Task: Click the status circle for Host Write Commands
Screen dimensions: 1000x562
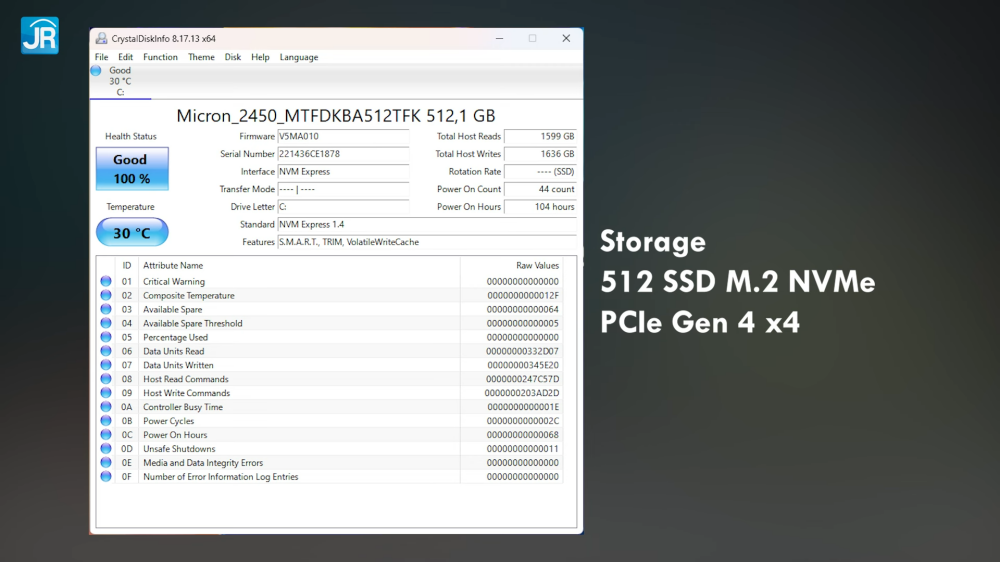Action: tap(106, 393)
